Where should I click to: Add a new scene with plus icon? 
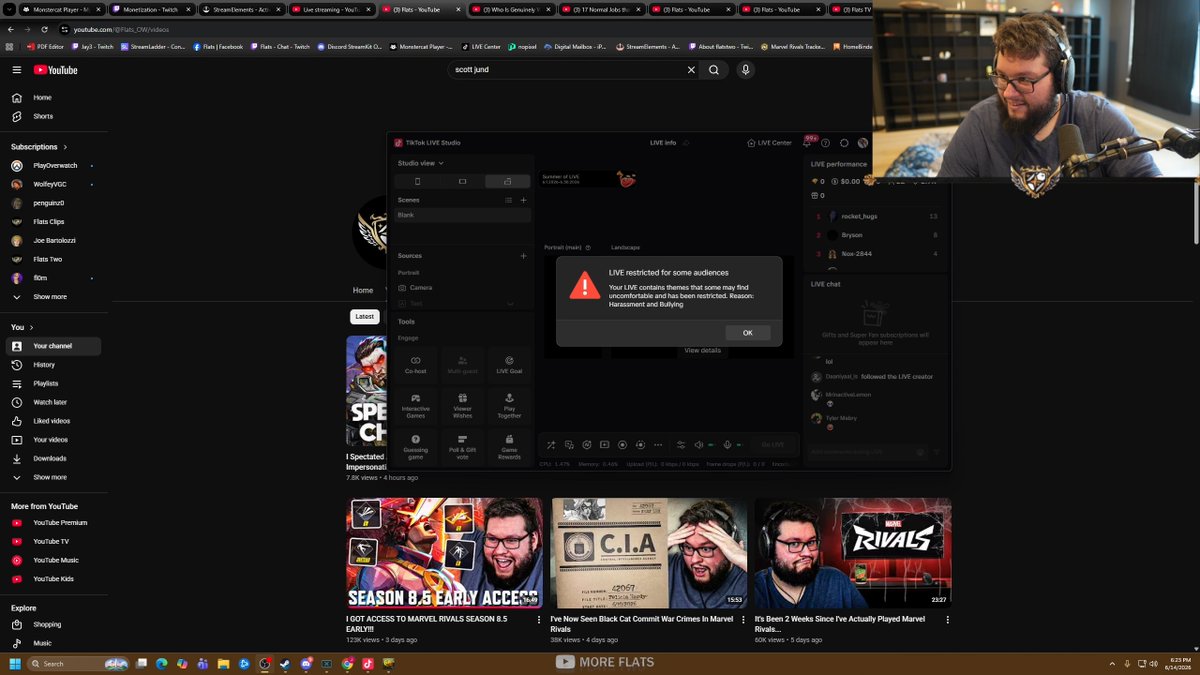pyautogui.click(x=523, y=200)
